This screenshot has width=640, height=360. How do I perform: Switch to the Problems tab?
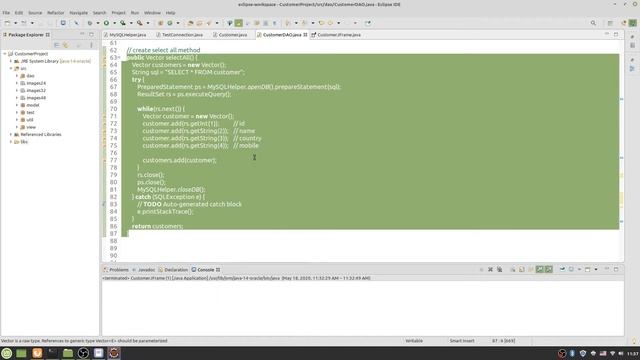[x=119, y=270]
